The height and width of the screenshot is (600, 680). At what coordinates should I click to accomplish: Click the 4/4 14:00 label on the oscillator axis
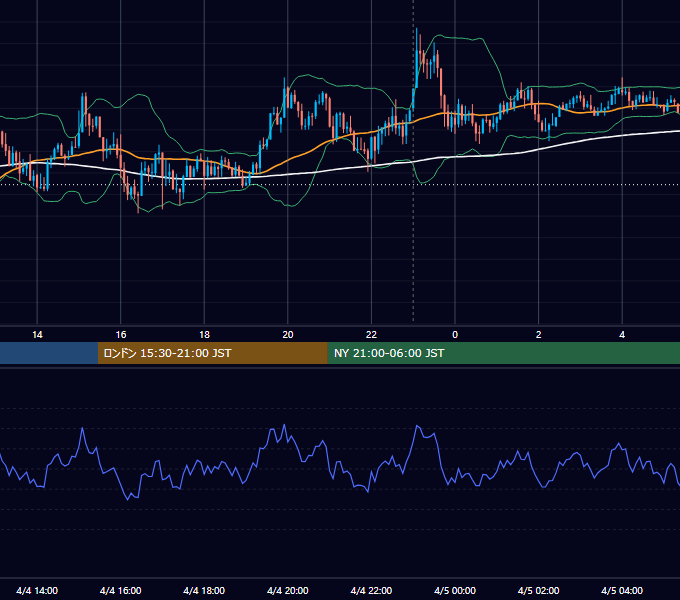tap(37, 590)
